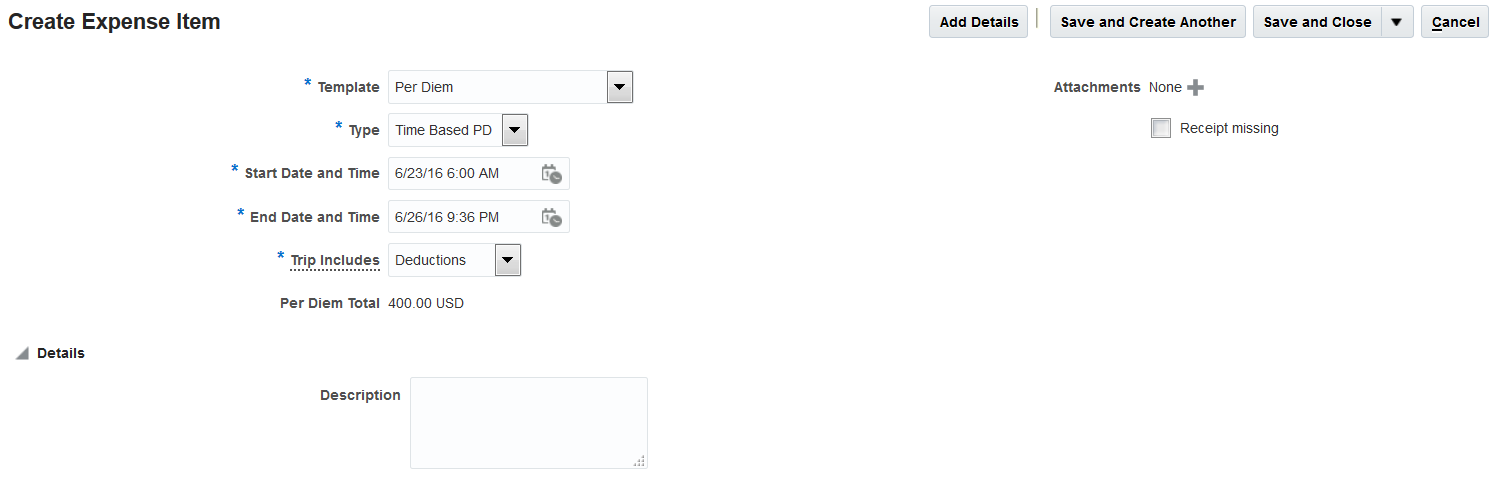Open Start Date and Time calendar picker
The image size is (1496, 496).
click(551, 174)
